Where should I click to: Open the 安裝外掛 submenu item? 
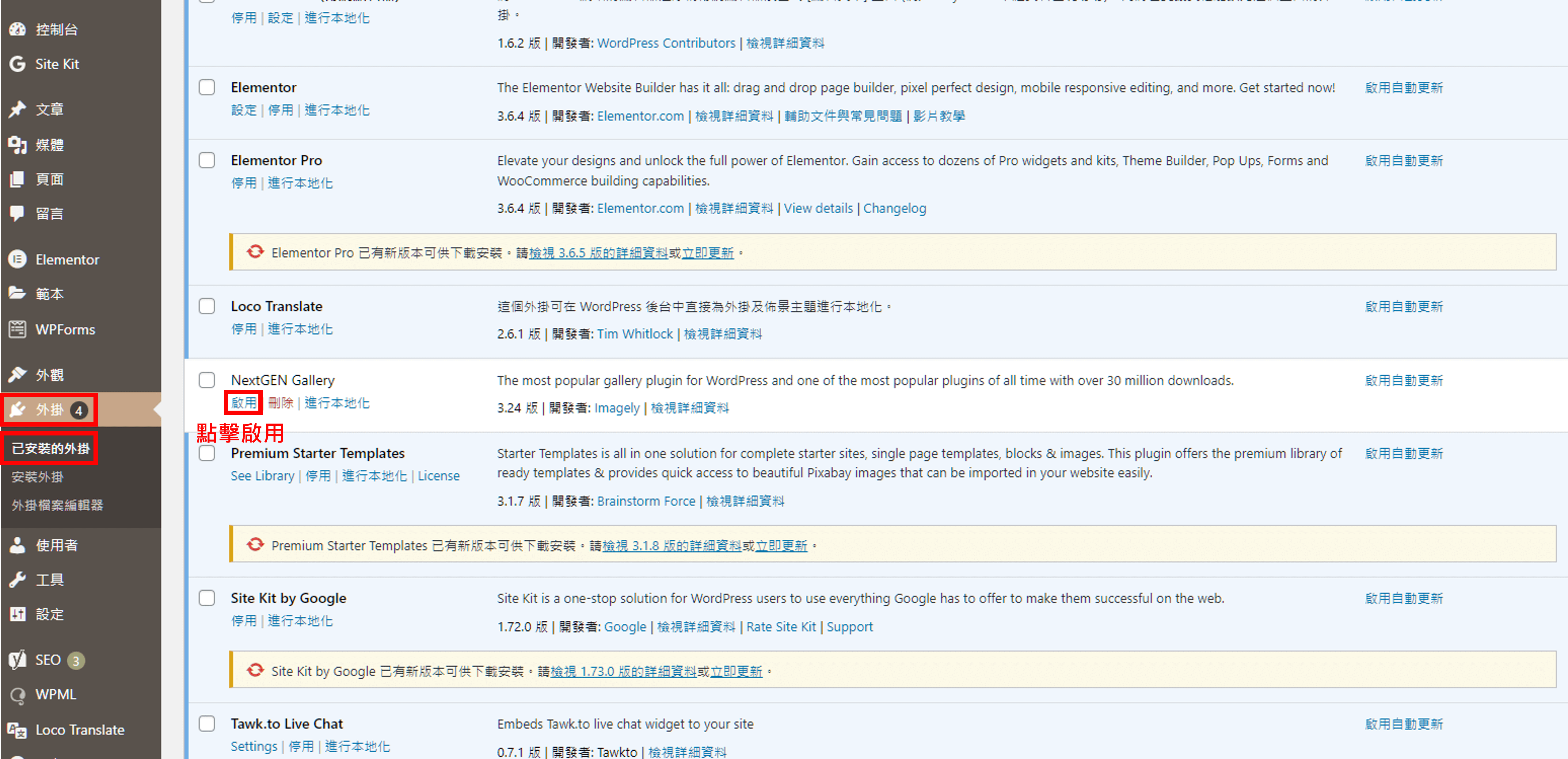37,477
